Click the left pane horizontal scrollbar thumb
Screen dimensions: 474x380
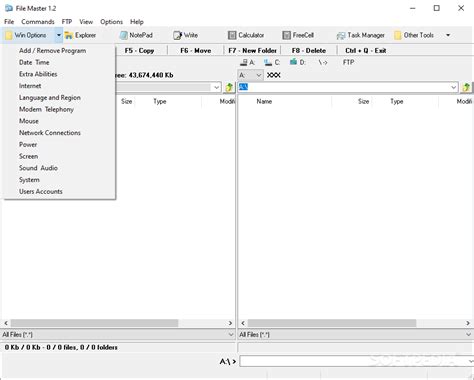[95, 323]
